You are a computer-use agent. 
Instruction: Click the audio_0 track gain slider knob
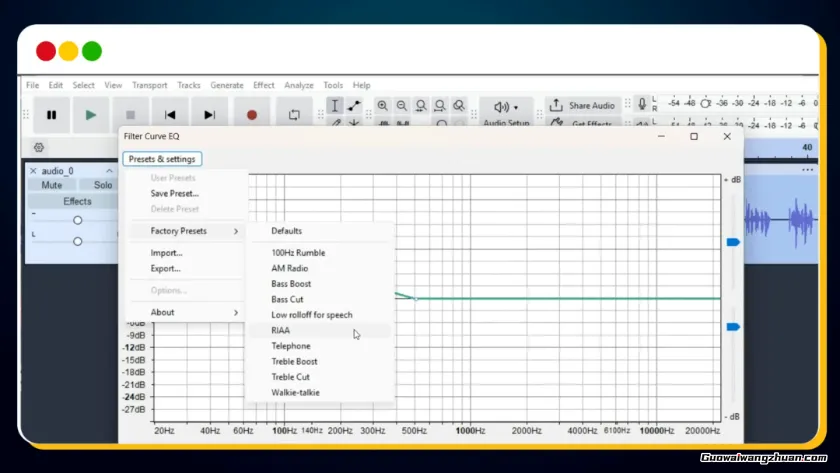pyautogui.click(x=77, y=220)
